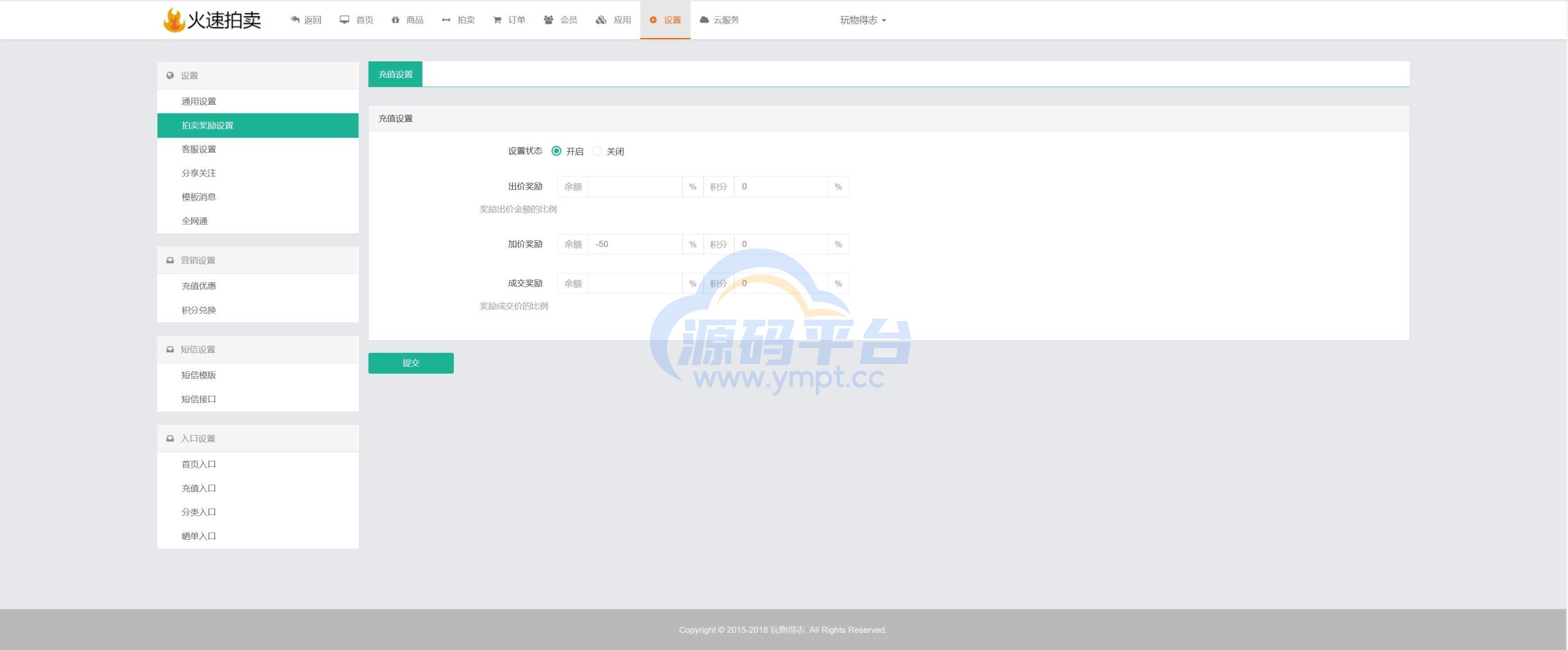Click the 设置 gear icon
Image resolution: width=1568 pixels, height=650 pixels.
click(653, 20)
